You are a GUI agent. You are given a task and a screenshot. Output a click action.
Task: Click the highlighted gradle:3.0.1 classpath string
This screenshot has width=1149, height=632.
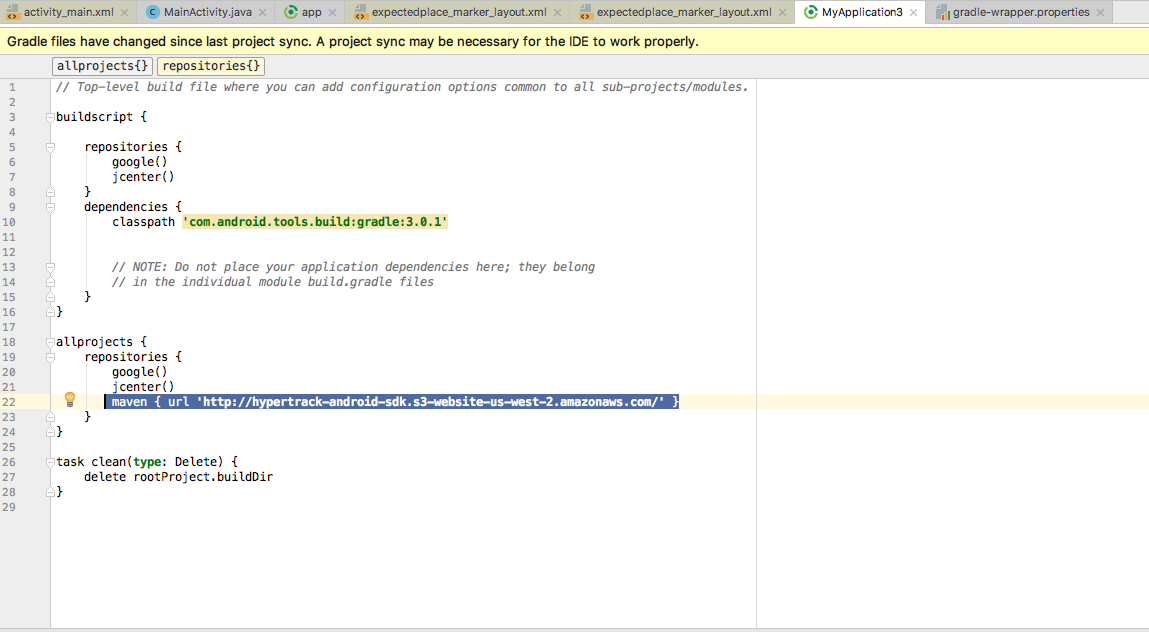coord(314,222)
